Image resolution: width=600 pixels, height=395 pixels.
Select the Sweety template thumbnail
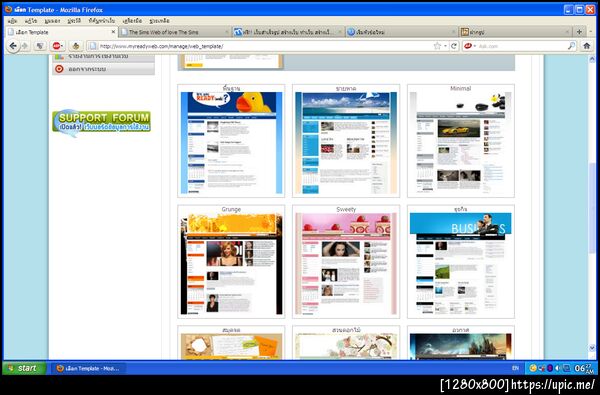click(346, 264)
